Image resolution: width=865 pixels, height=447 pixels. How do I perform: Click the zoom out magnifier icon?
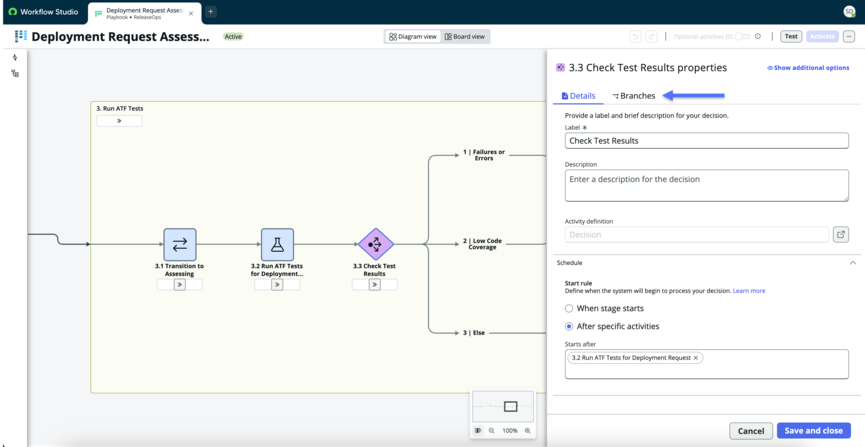click(492, 430)
